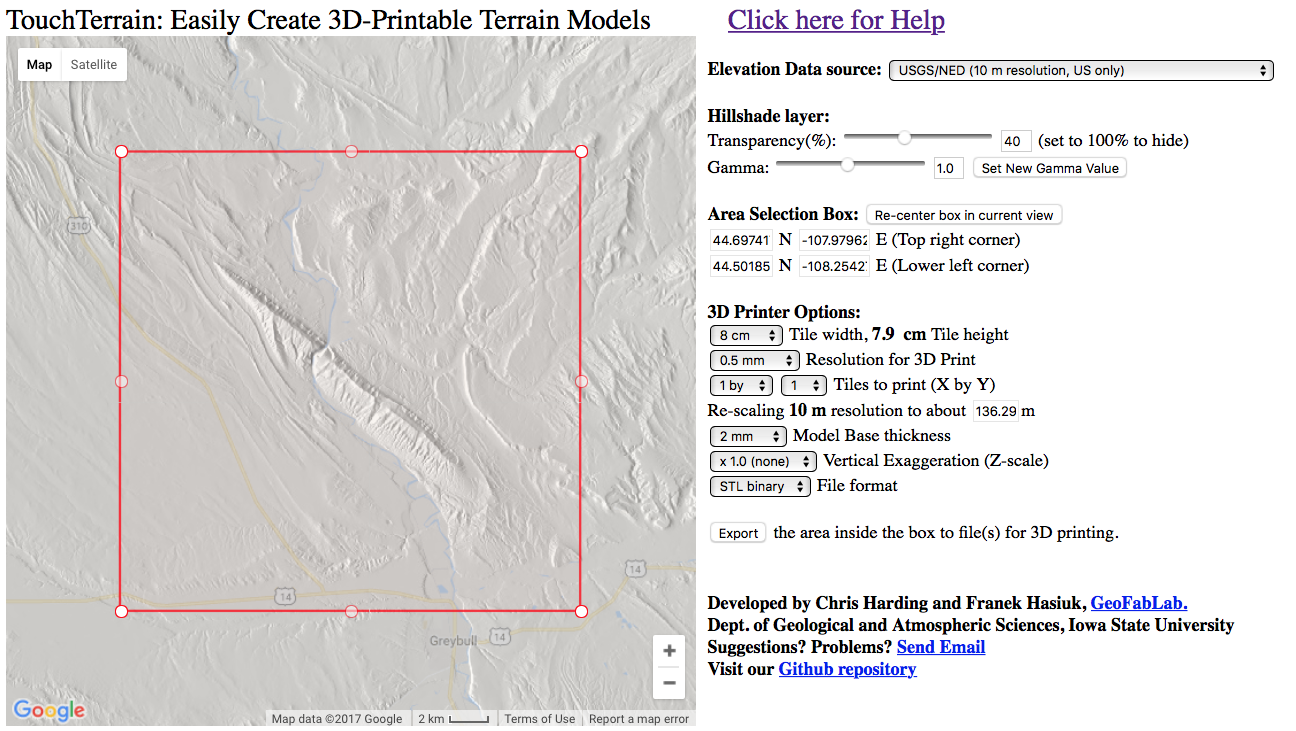The image size is (1296, 731).
Task: Click the Route 310 highway shield on the map
Action: pyautogui.click(x=79, y=227)
